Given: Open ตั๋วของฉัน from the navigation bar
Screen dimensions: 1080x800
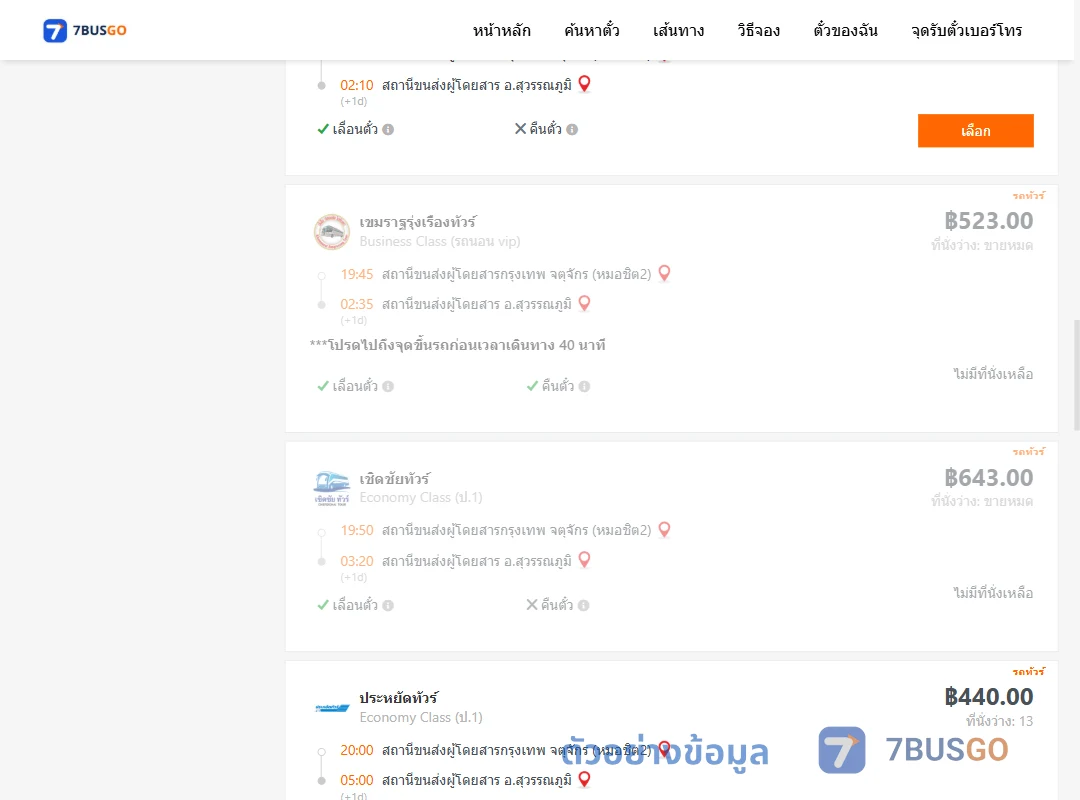Looking at the screenshot, I should 845,30.
